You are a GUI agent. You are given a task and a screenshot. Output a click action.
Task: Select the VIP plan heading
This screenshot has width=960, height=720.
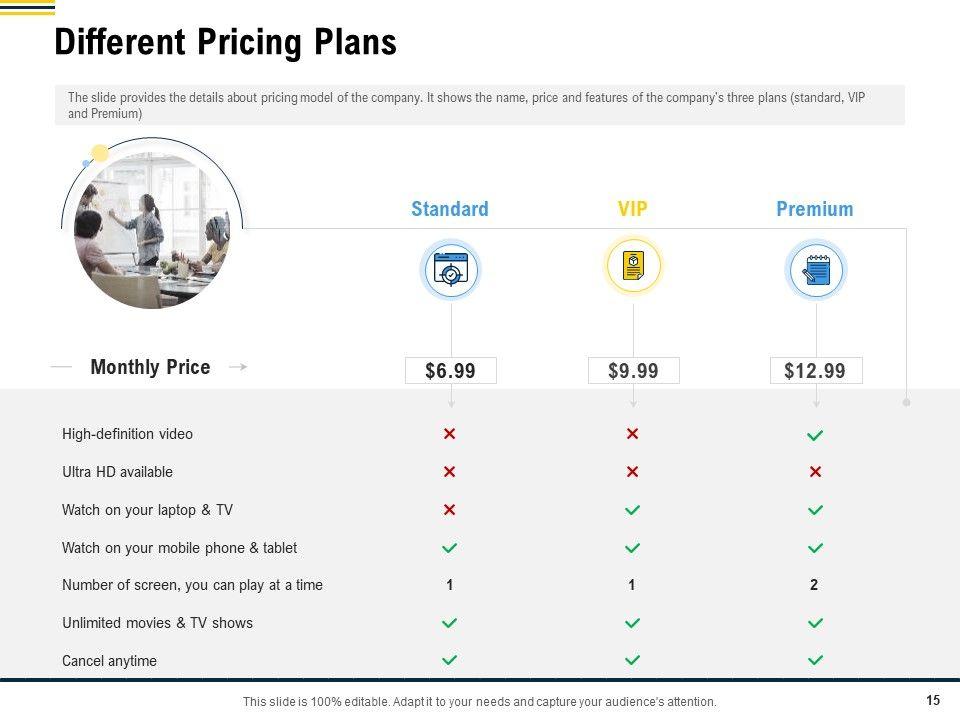pyautogui.click(x=632, y=209)
